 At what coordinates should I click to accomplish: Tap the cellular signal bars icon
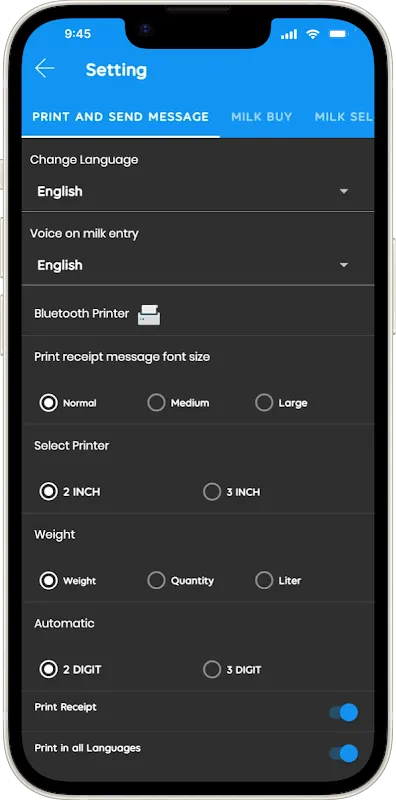[x=289, y=34]
